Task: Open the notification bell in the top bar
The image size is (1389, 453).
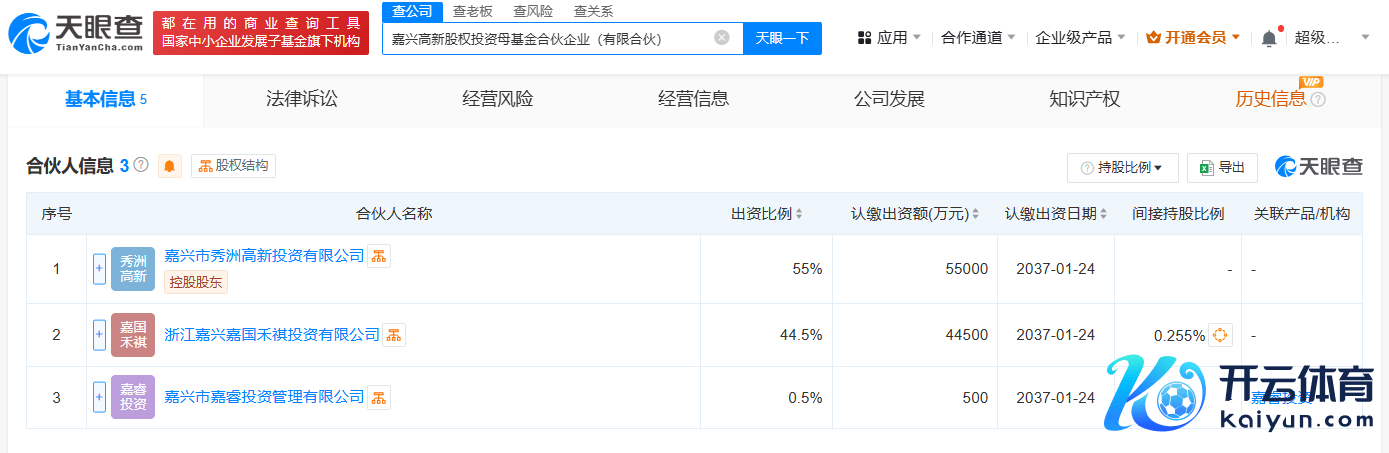Action: [1269, 38]
